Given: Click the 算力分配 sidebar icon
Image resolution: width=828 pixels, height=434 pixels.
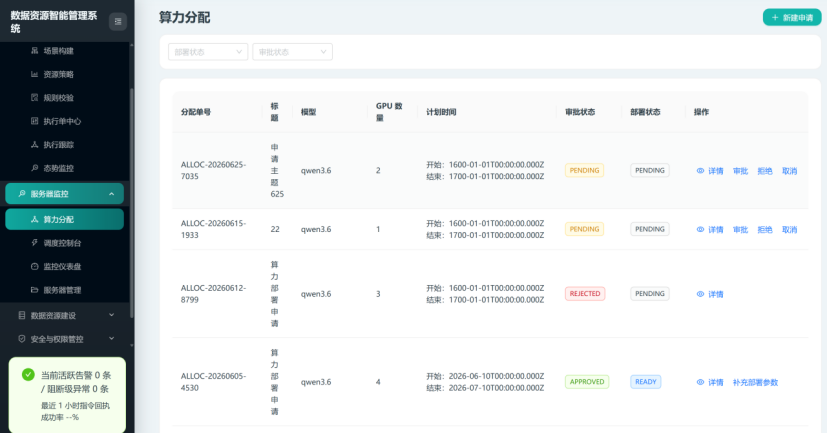Looking at the screenshot, I should click(x=34, y=219).
